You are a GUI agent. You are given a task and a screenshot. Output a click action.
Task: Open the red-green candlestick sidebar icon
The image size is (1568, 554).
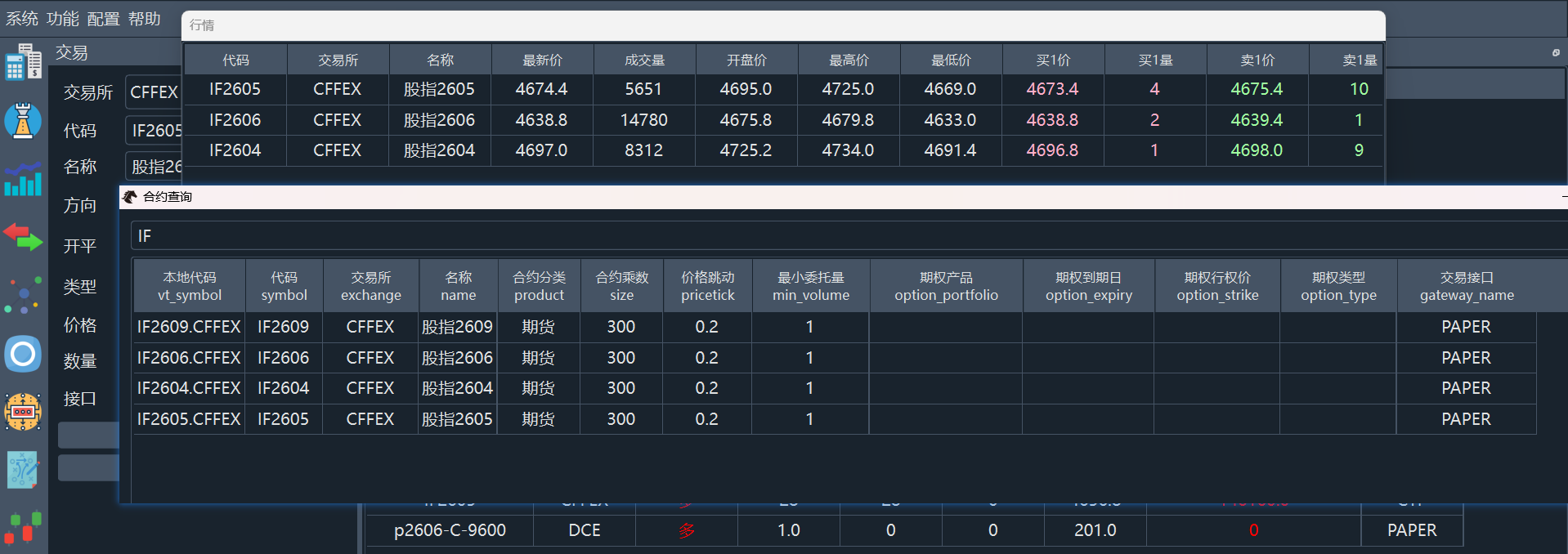pos(23,528)
